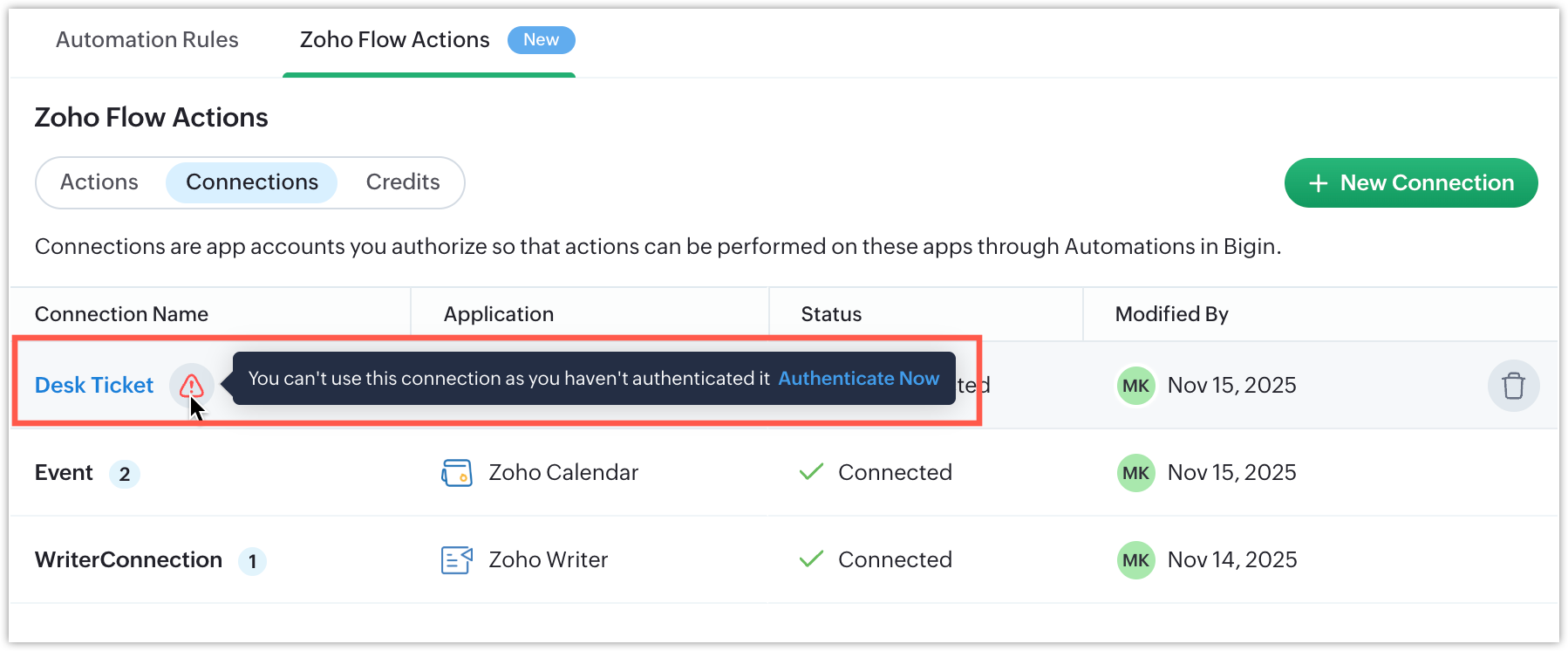Image resolution: width=1568 pixels, height=651 pixels.
Task: Switch to the Credits section
Action: (x=403, y=182)
